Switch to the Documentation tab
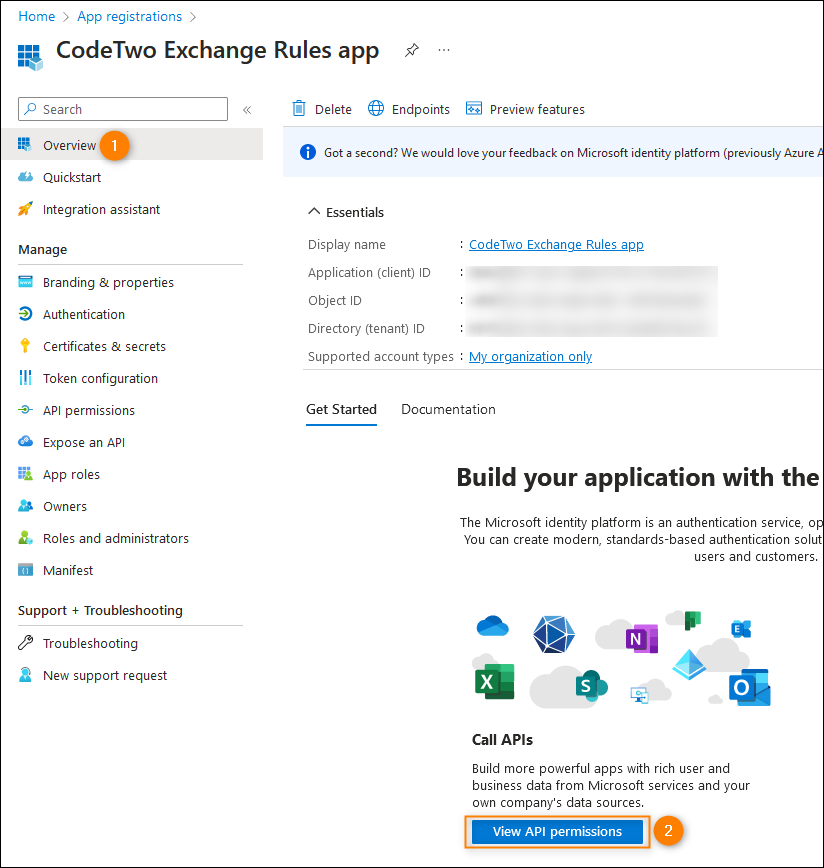 [448, 410]
